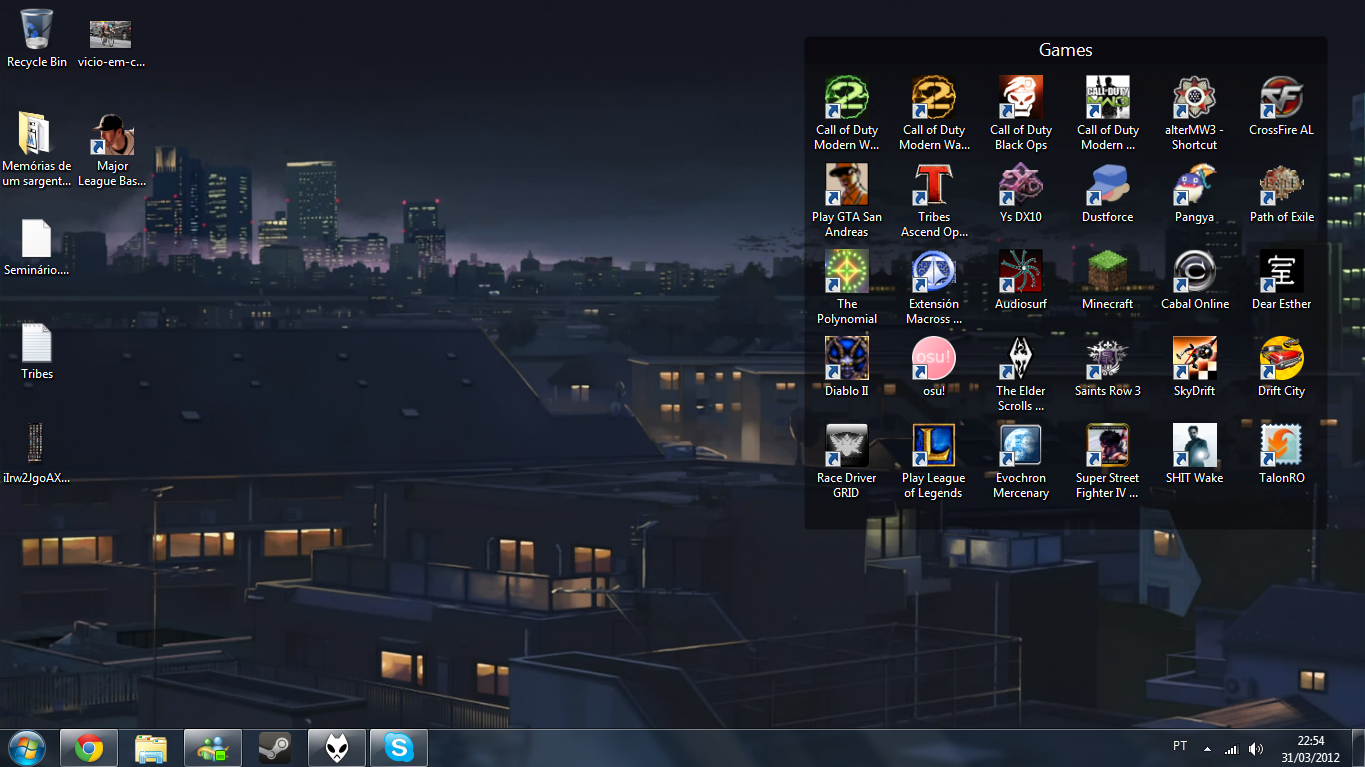Select Memórias de um sargento folder

(x=36, y=134)
